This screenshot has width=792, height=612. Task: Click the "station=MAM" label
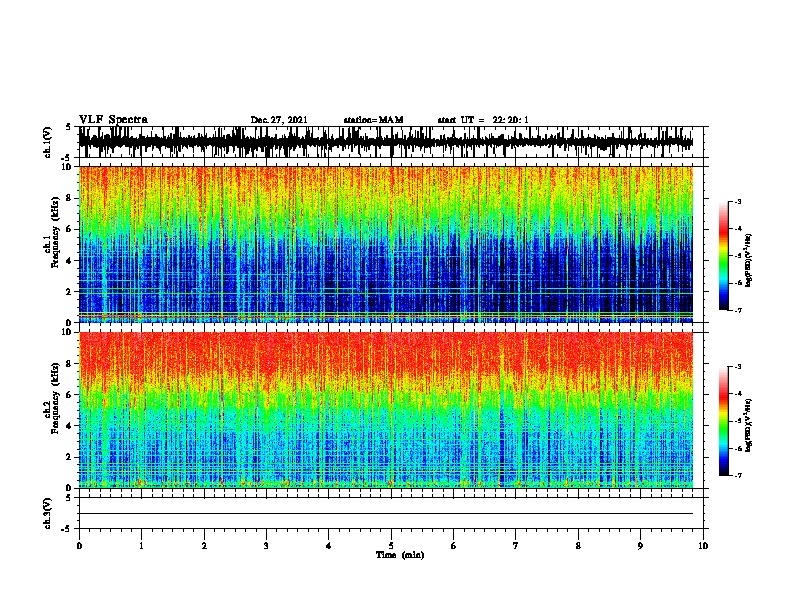(x=373, y=120)
